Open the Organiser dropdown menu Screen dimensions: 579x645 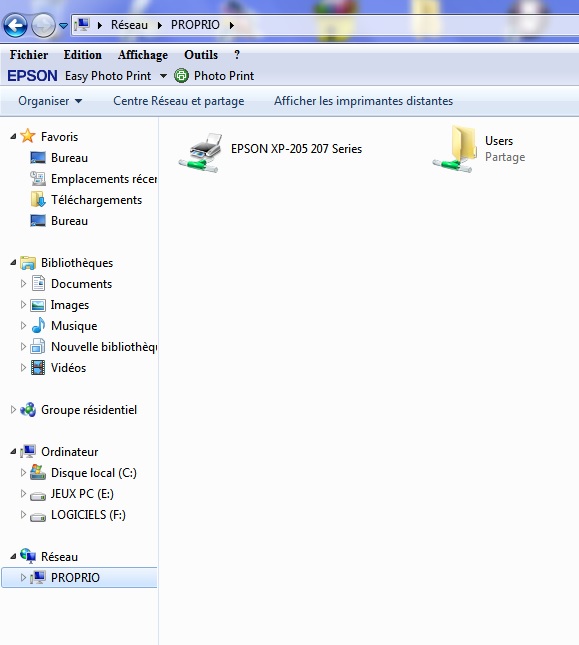pyautogui.click(x=50, y=101)
